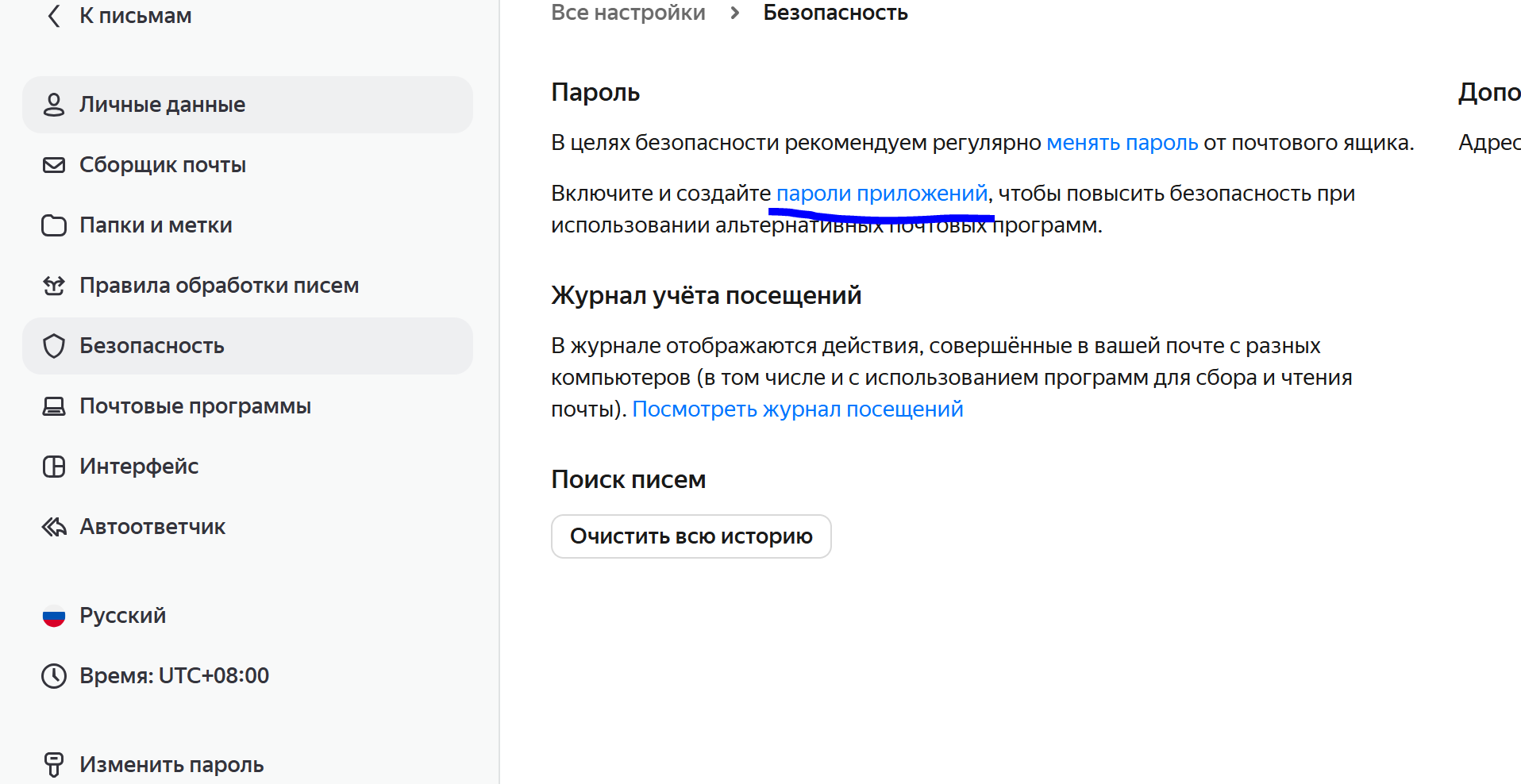Click the folder icon for Папки и метки
Image resolution: width=1521 pixels, height=784 pixels.
[53, 225]
